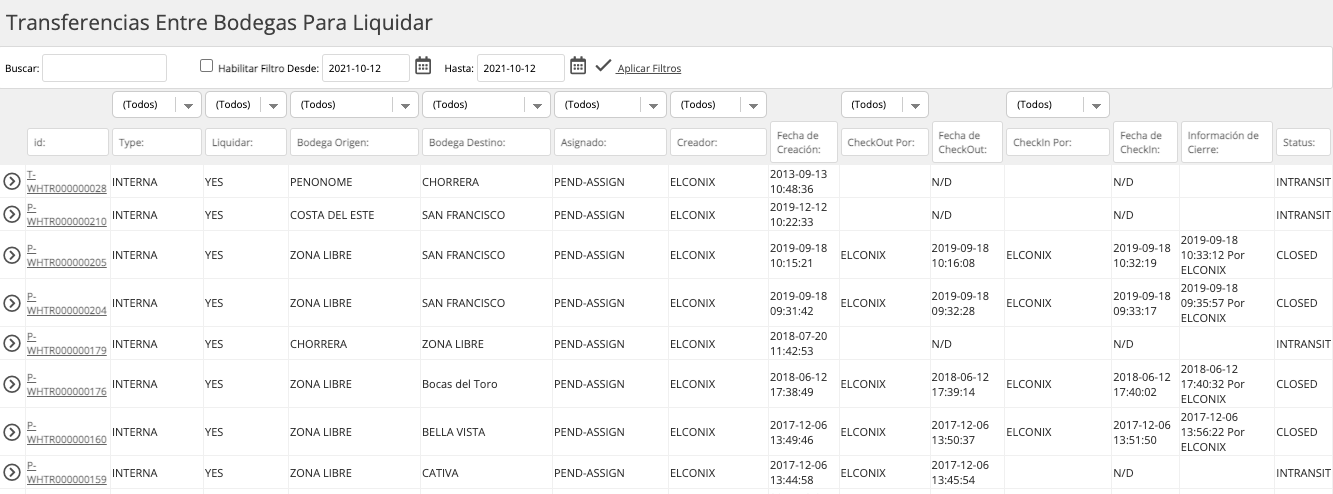Open calendar picker for Hasta date
The width and height of the screenshot is (1333, 494).
(x=578, y=67)
